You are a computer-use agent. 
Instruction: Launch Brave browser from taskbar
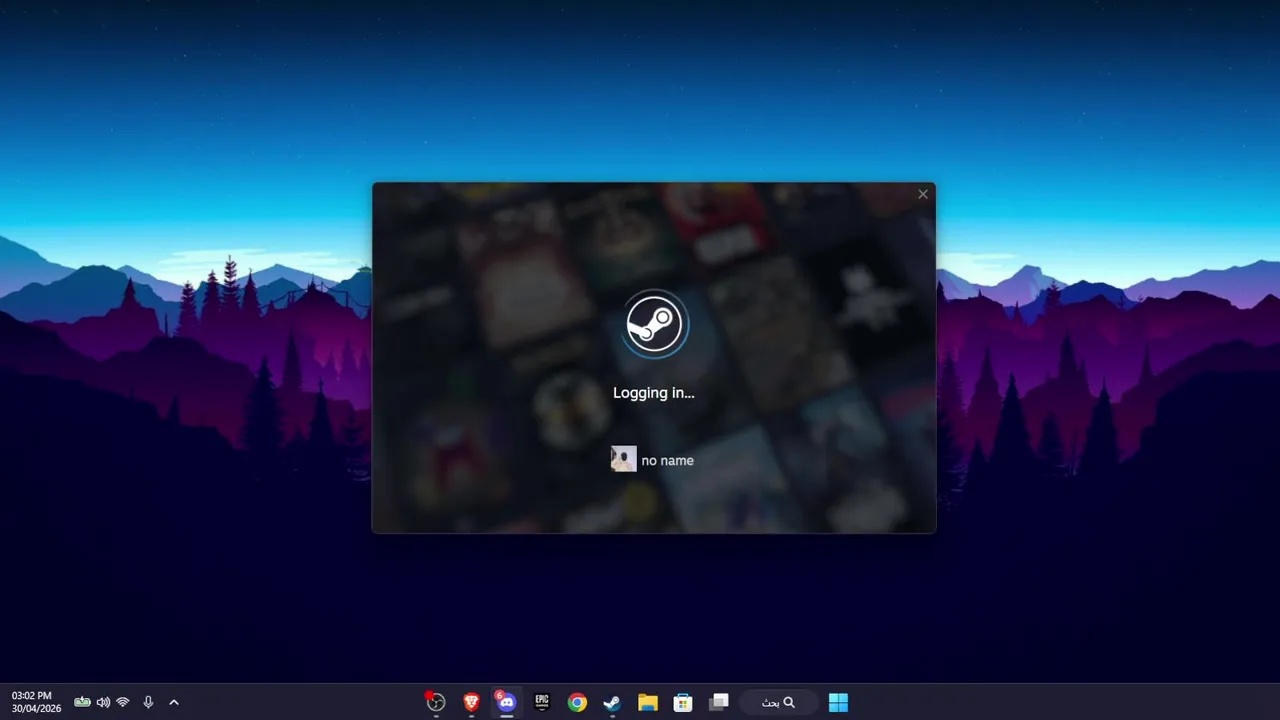pyautogui.click(x=471, y=702)
